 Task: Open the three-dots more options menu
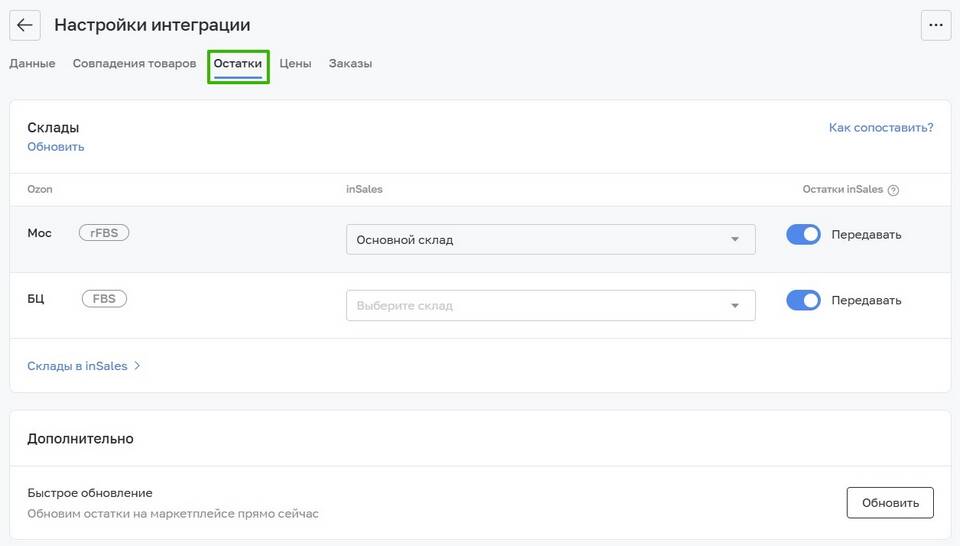(x=936, y=25)
